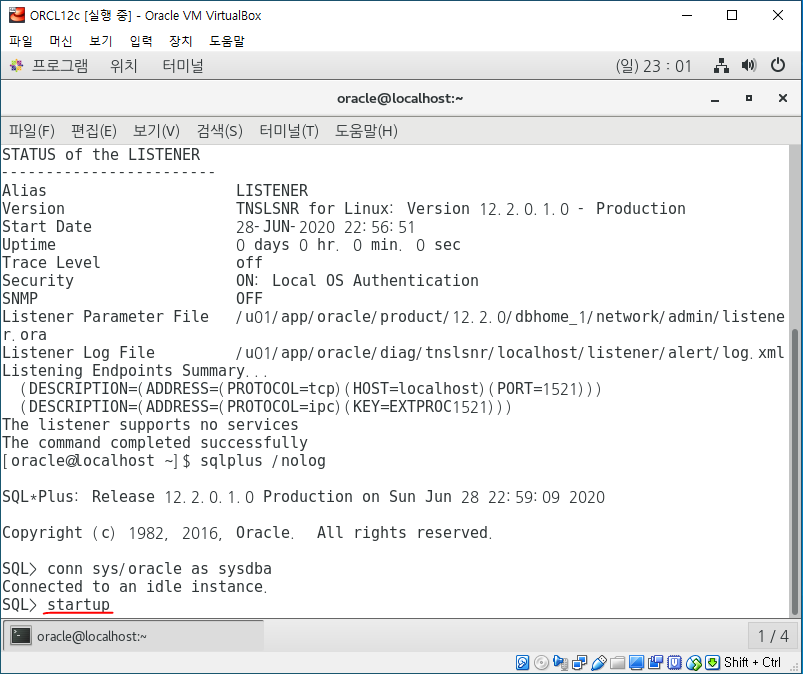Click VirtualBox network adapter status icon
The height and width of the screenshot is (674, 803).
pyautogui.click(x=579, y=662)
